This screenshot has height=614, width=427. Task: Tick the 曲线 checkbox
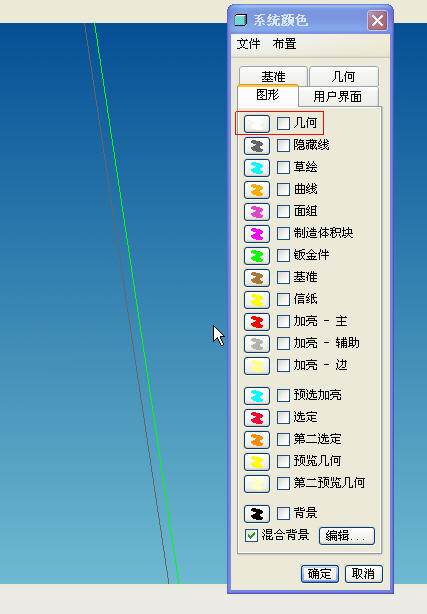[x=283, y=189]
